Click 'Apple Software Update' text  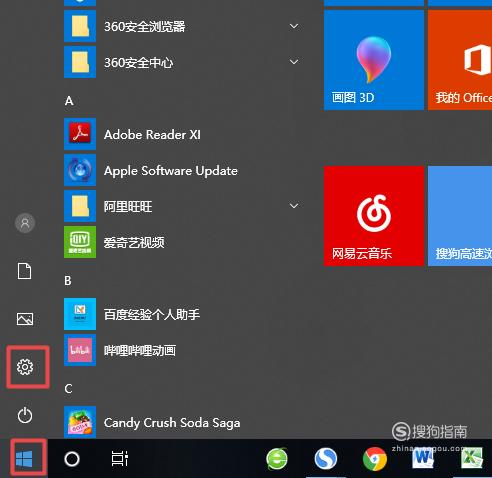tap(171, 171)
